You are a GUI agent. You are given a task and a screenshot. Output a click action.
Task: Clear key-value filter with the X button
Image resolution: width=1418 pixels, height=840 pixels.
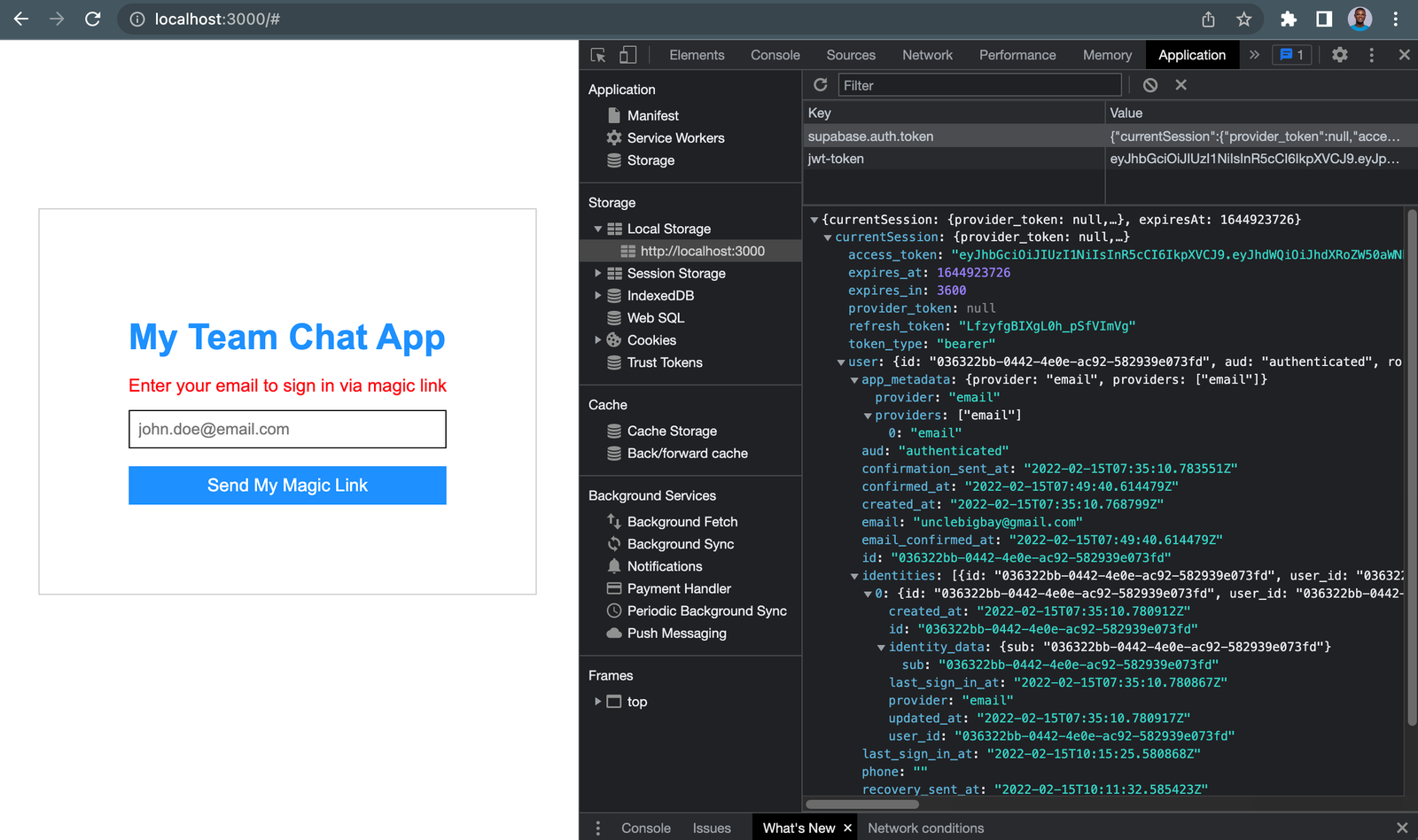pyautogui.click(x=1181, y=84)
